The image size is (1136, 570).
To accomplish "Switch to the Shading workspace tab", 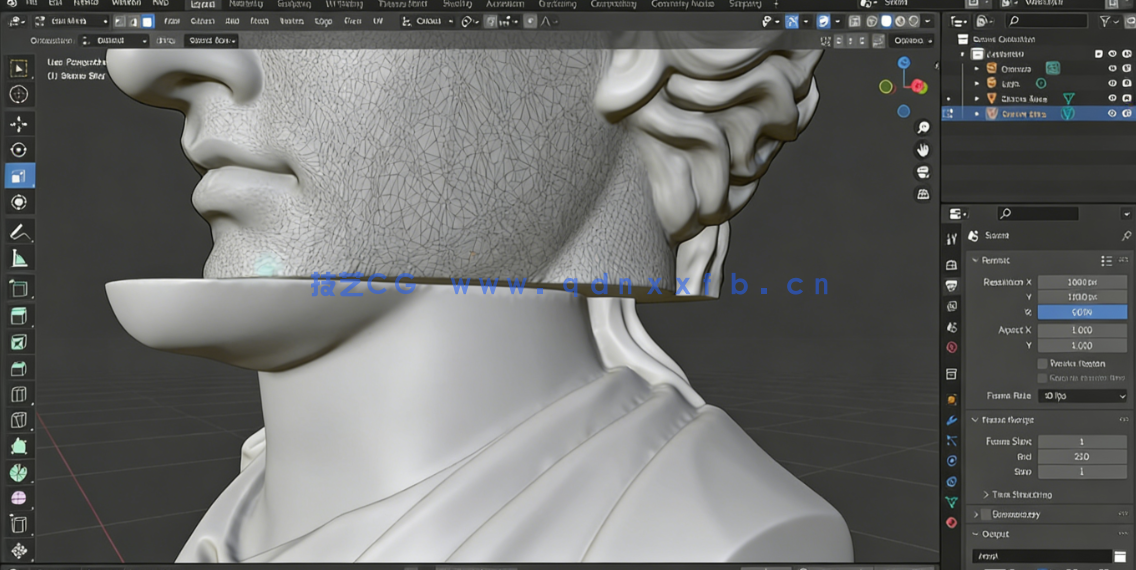I will pyautogui.click(x=457, y=4).
